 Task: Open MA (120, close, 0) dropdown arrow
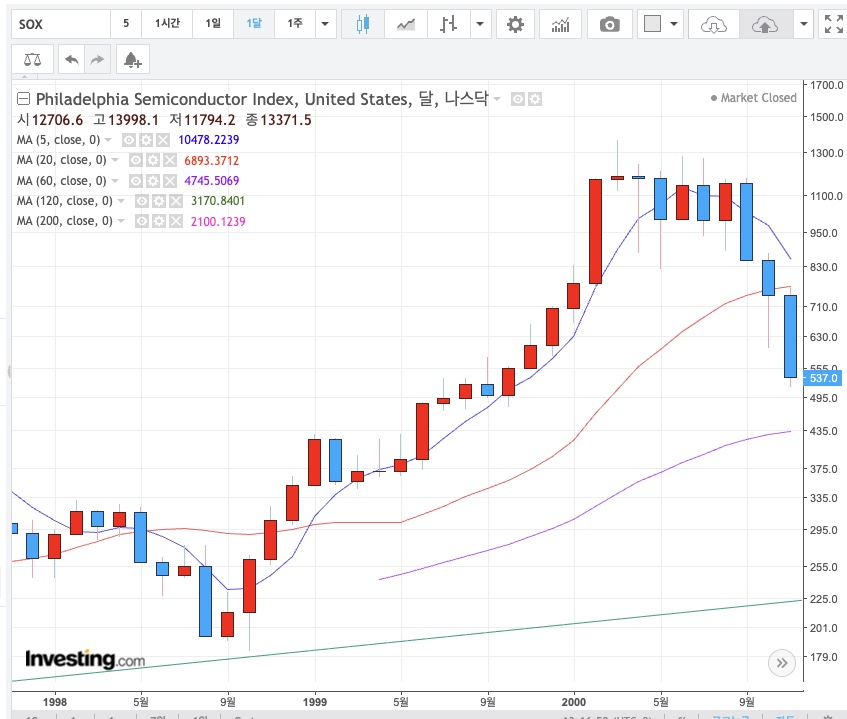click(x=121, y=201)
